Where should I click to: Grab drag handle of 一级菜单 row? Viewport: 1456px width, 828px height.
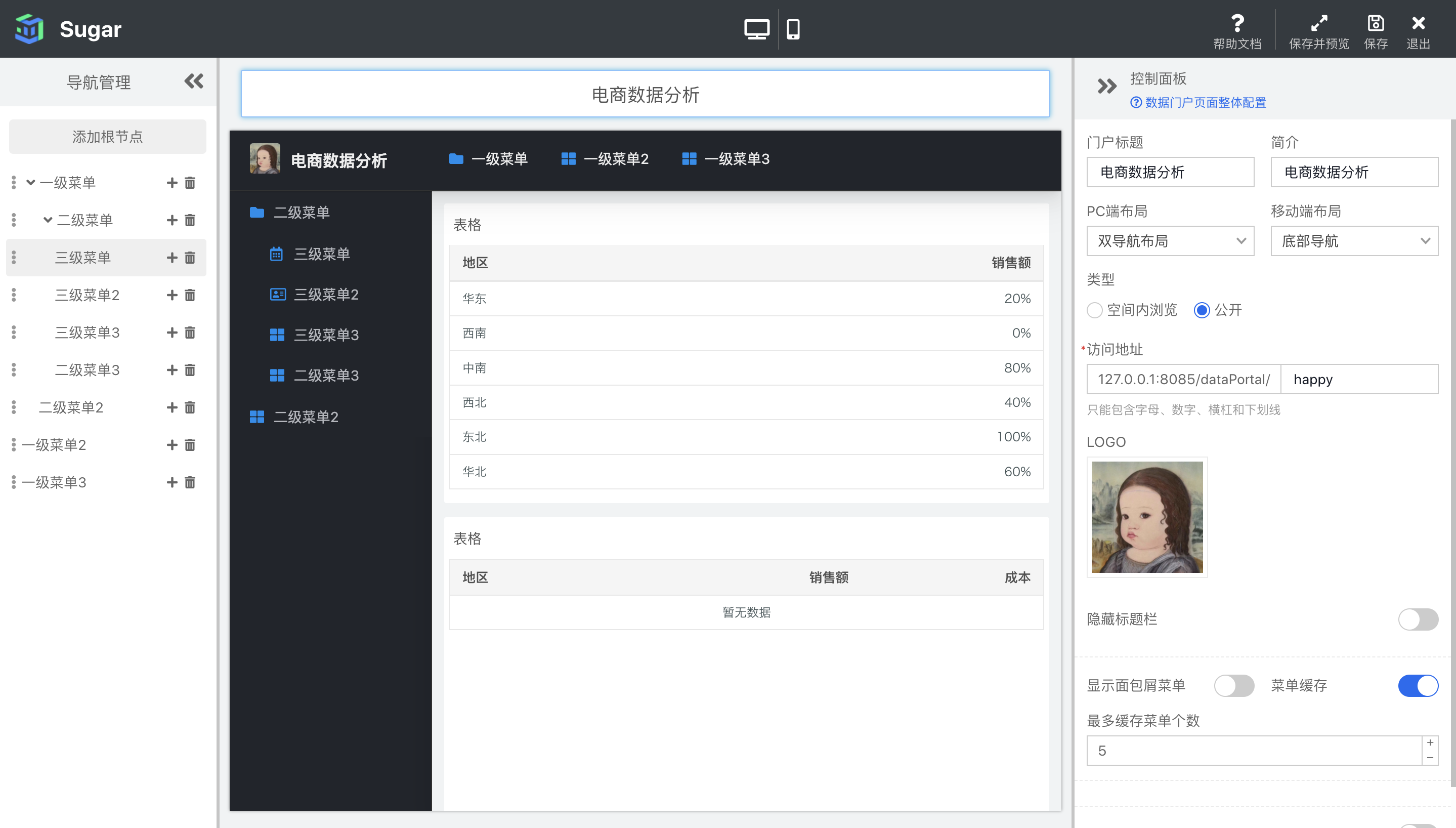14,183
